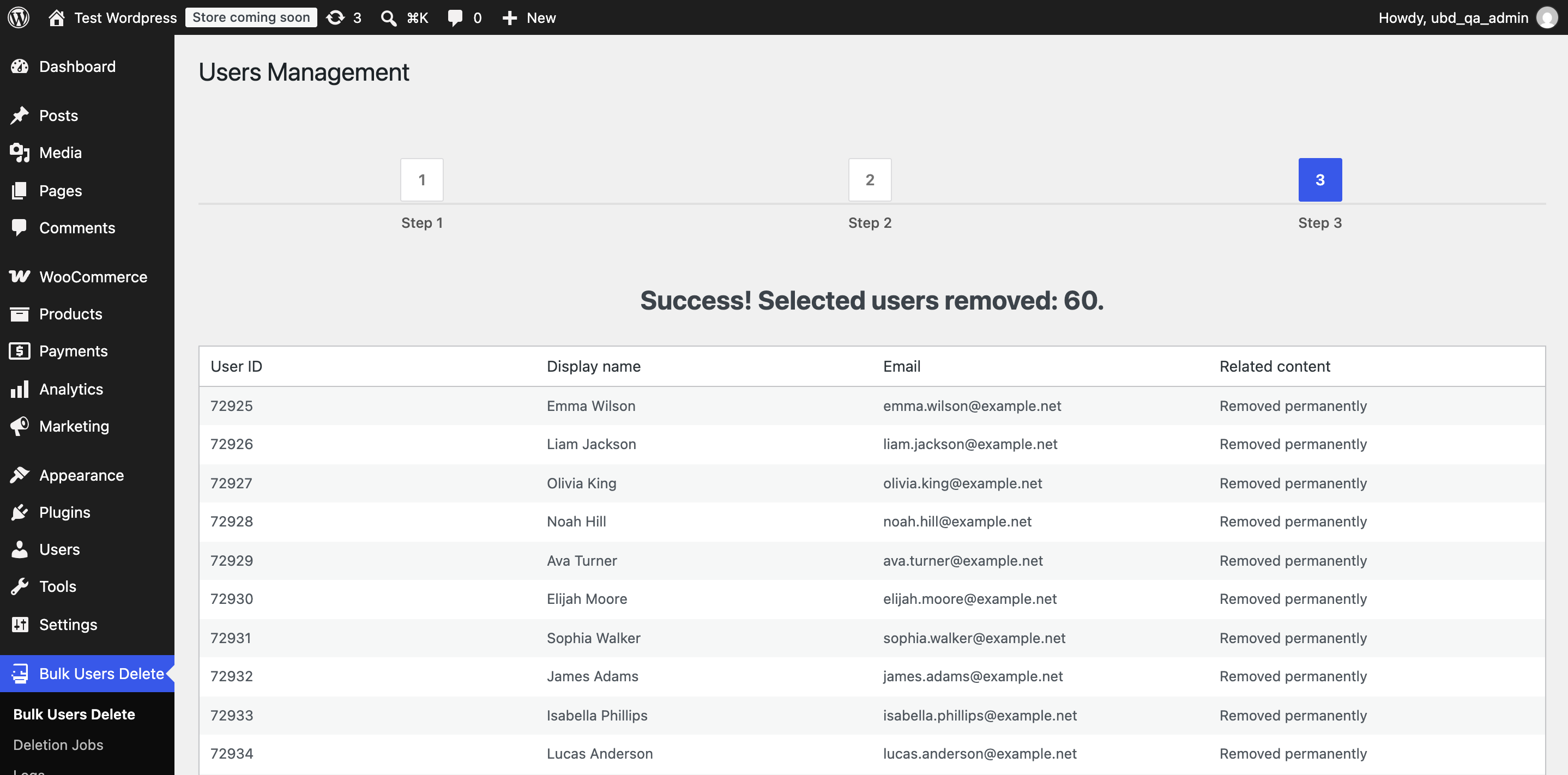This screenshot has width=1568, height=775.
Task: Click the Payments dollar icon
Action: pos(20,351)
